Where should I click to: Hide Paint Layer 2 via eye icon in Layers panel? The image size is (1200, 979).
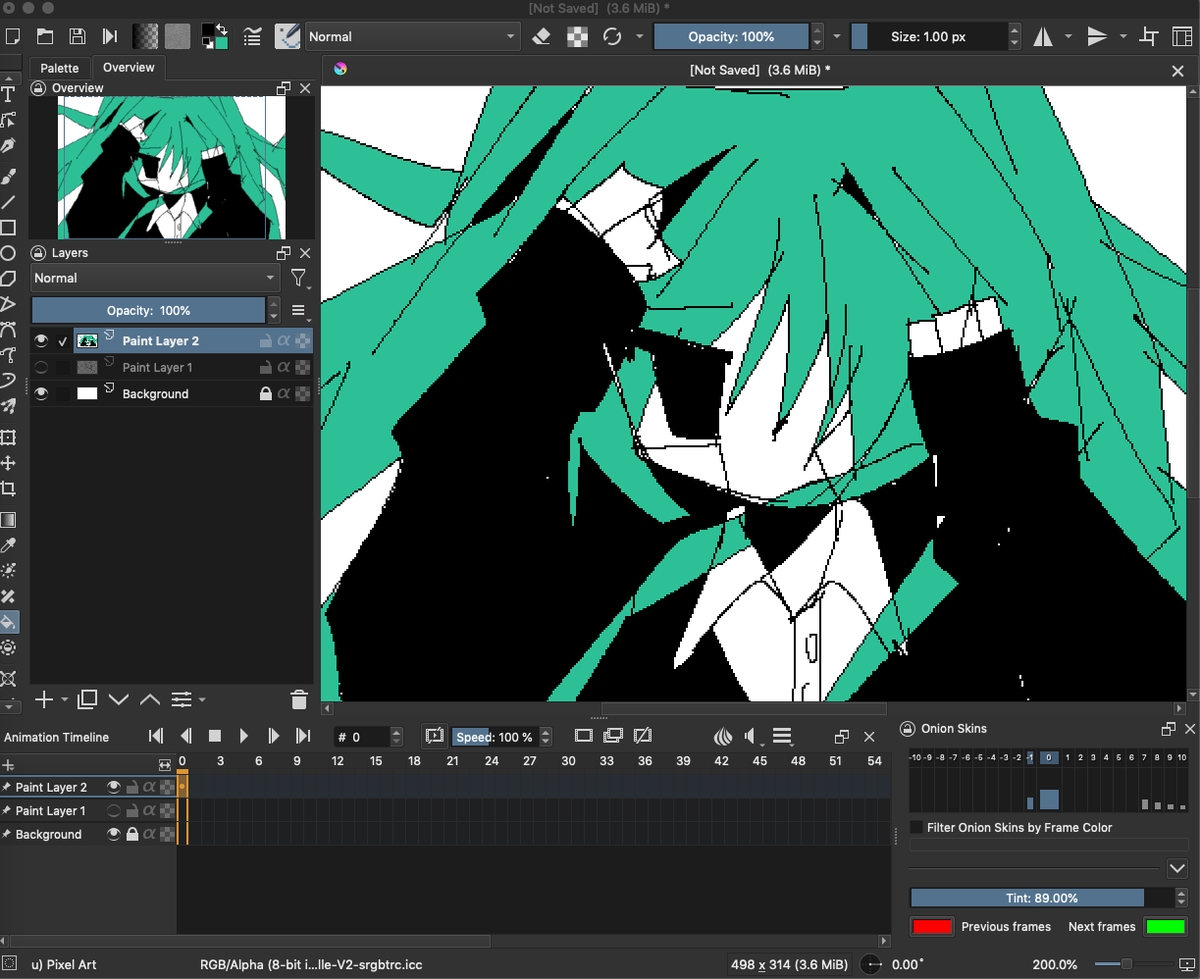tap(41, 341)
